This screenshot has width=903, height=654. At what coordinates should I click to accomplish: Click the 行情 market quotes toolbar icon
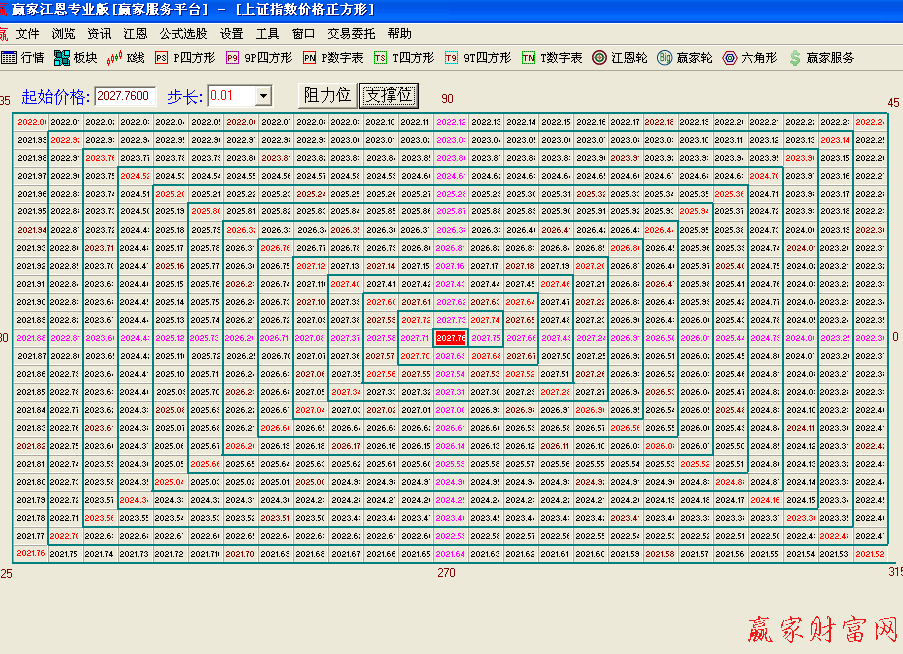point(9,58)
